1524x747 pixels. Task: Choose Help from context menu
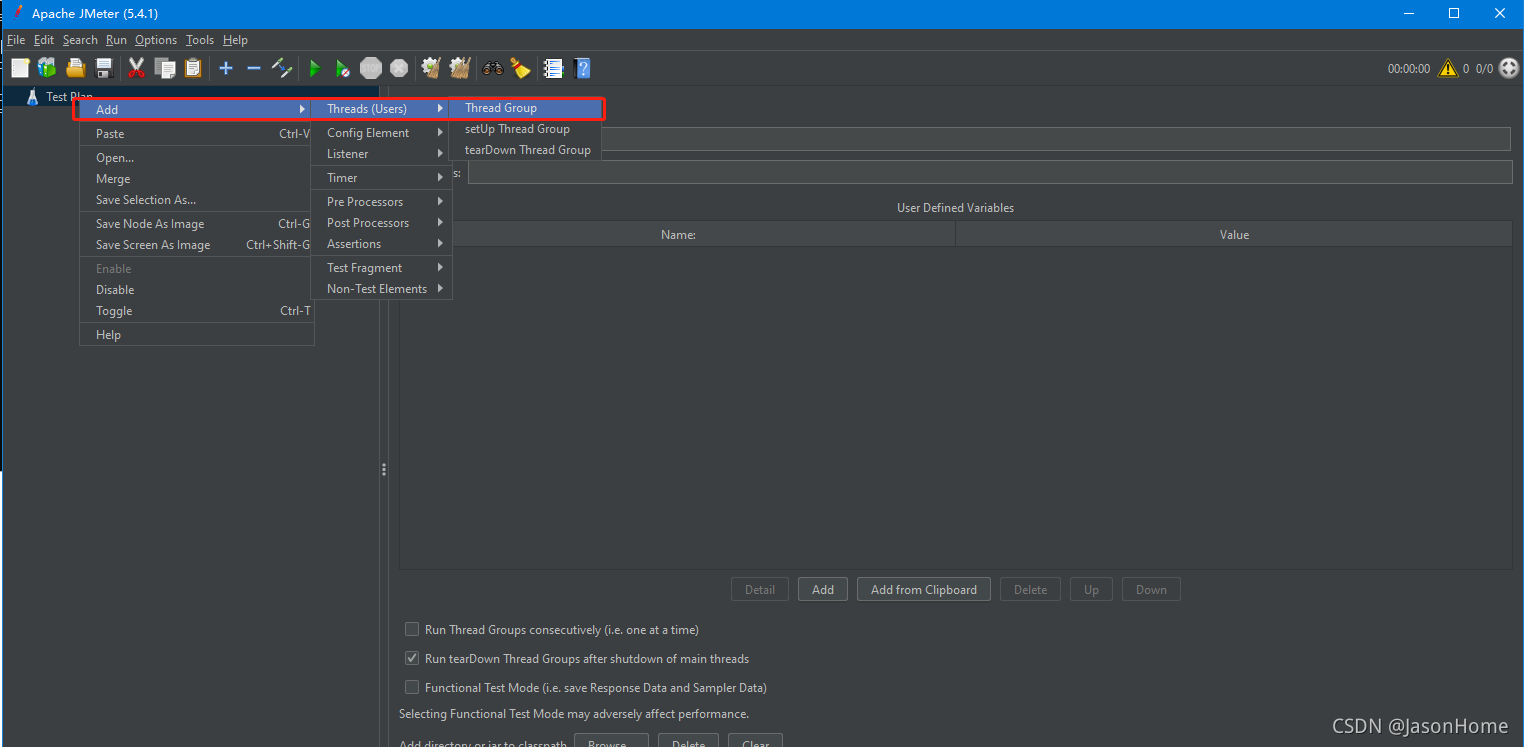click(196, 335)
